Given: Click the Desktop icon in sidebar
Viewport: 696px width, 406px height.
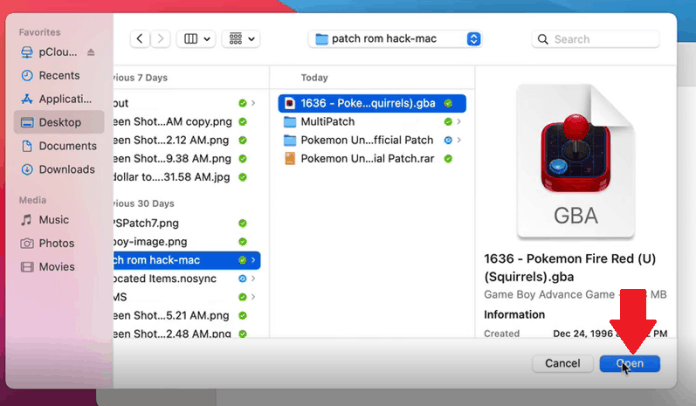Looking at the screenshot, I should 27,122.
